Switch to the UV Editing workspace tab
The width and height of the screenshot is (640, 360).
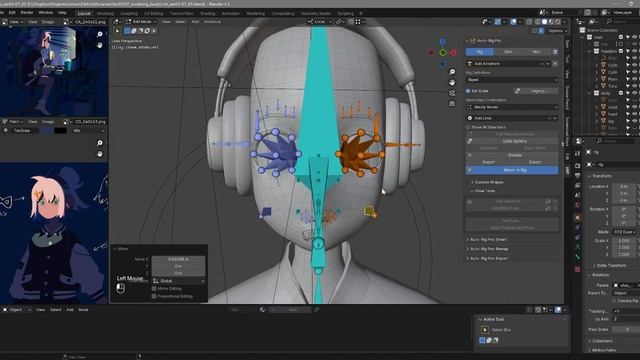[x=153, y=13]
